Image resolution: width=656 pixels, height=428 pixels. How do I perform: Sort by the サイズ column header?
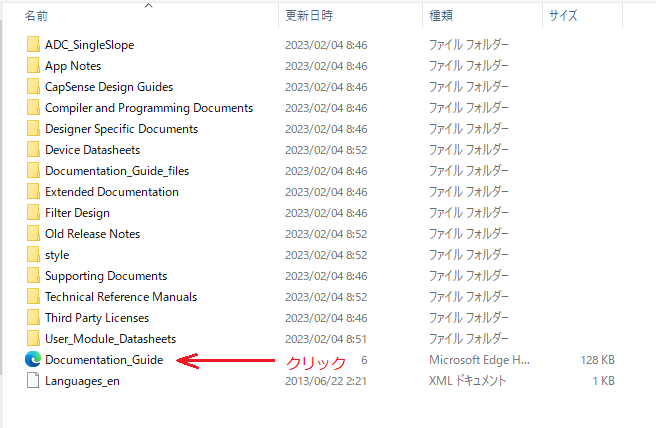pos(563,15)
